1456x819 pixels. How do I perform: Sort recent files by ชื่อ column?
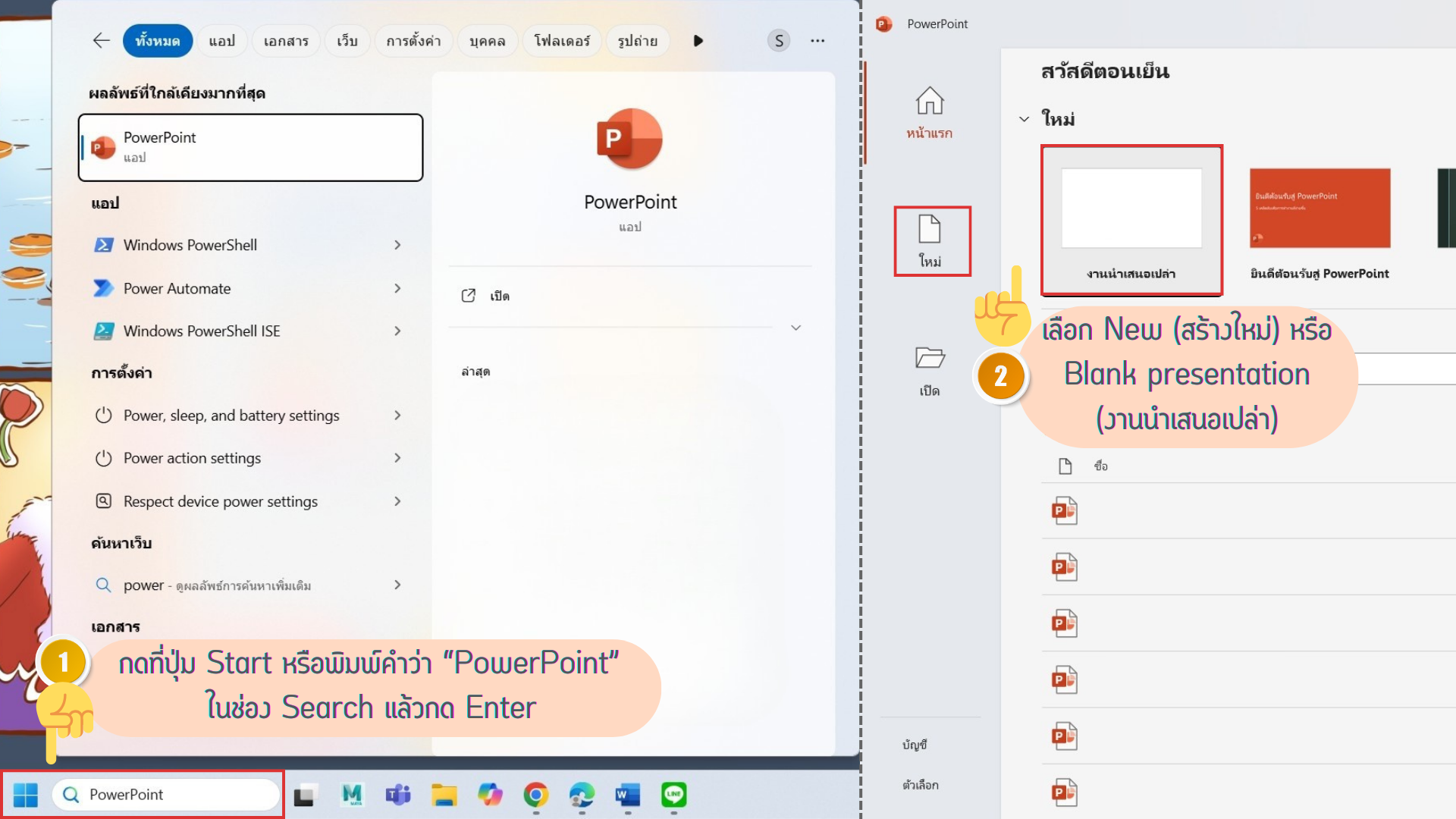(x=1101, y=466)
